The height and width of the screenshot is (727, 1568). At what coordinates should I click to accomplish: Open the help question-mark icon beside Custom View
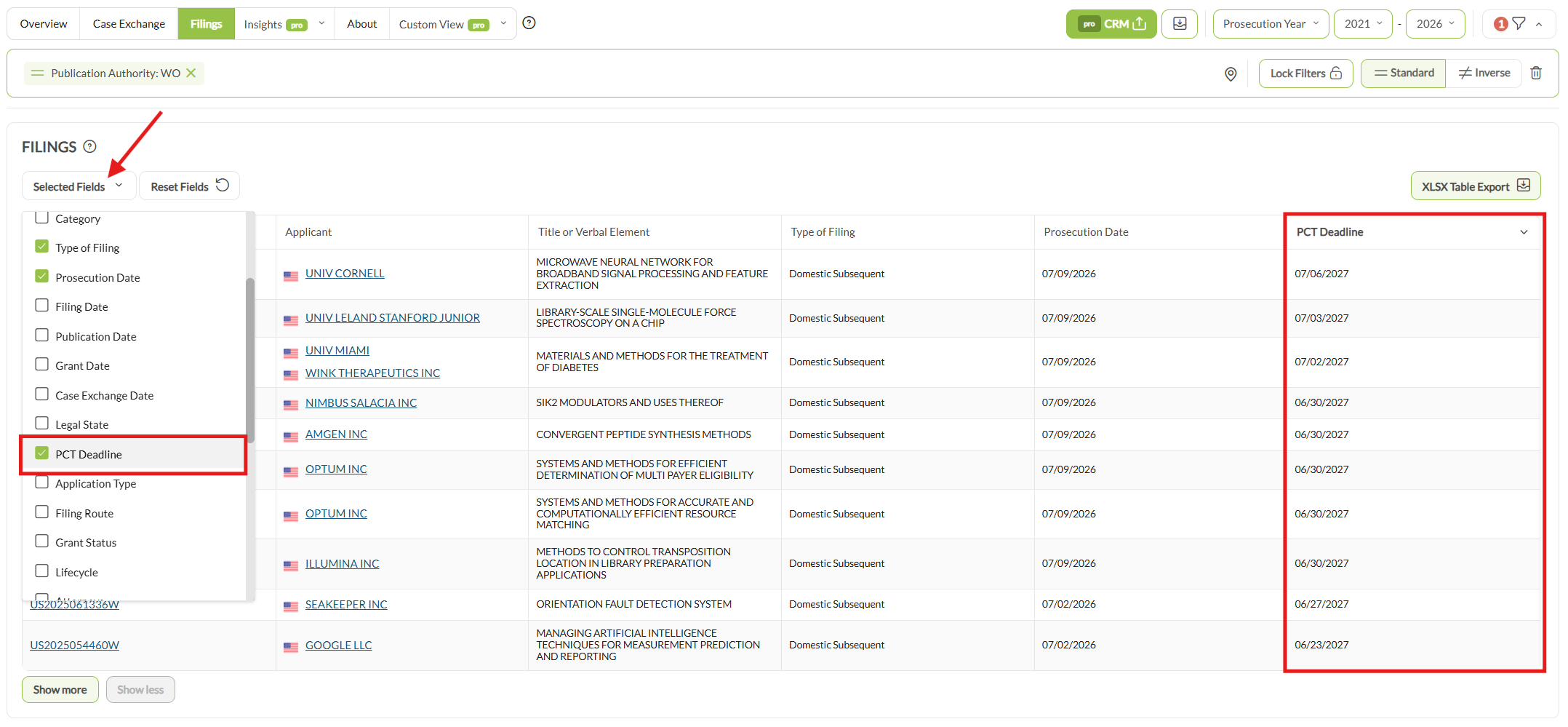529,23
